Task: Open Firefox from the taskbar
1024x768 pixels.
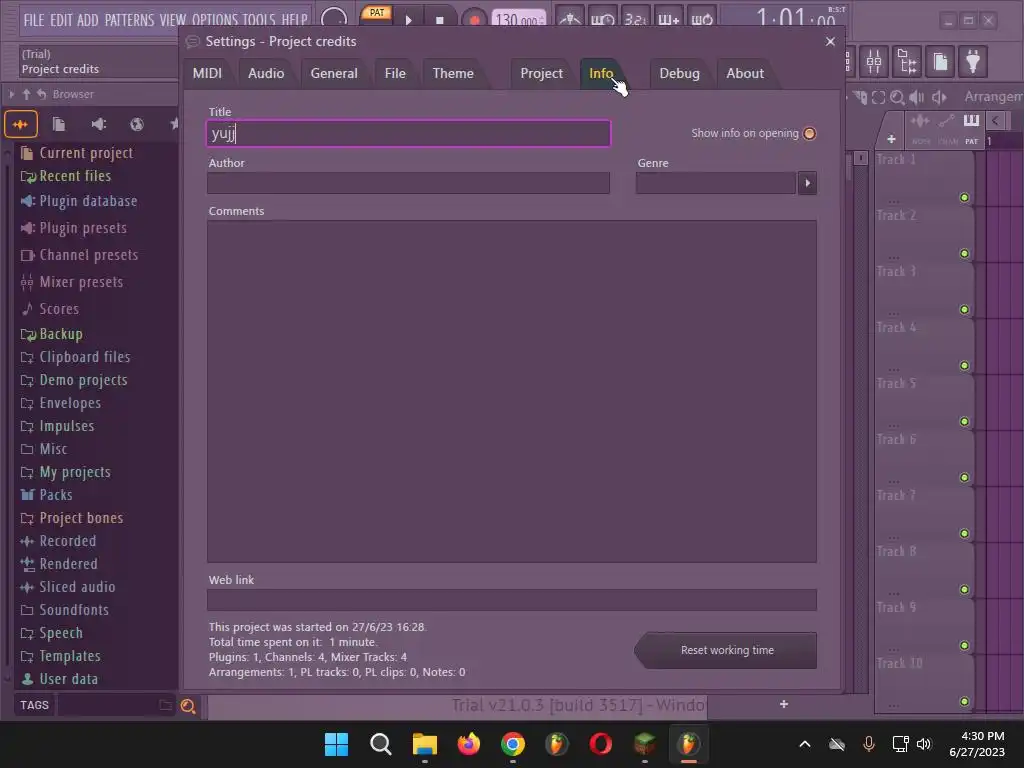Action: [468, 744]
